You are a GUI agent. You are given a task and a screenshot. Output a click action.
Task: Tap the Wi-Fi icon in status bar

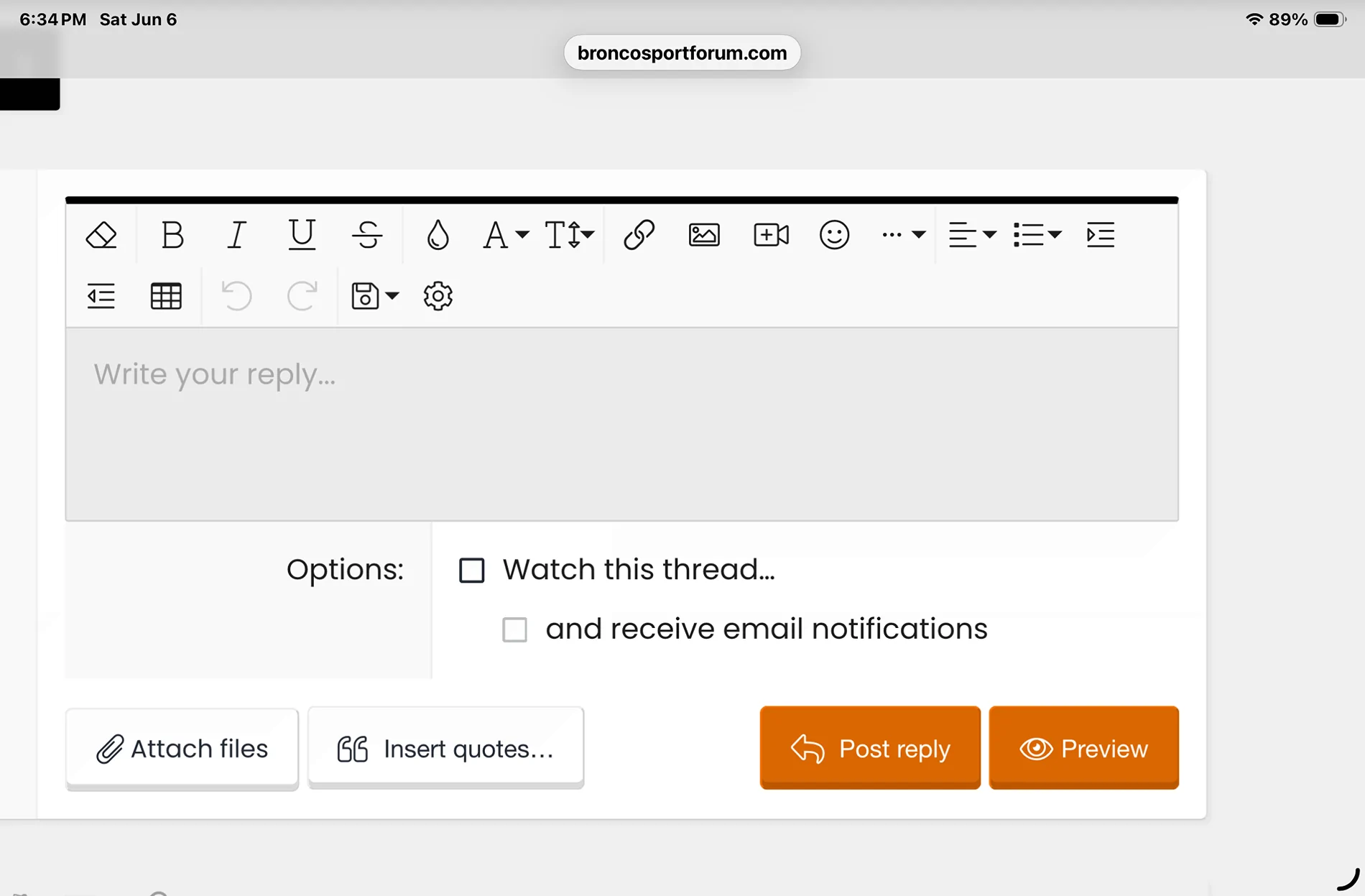[x=1254, y=19]
